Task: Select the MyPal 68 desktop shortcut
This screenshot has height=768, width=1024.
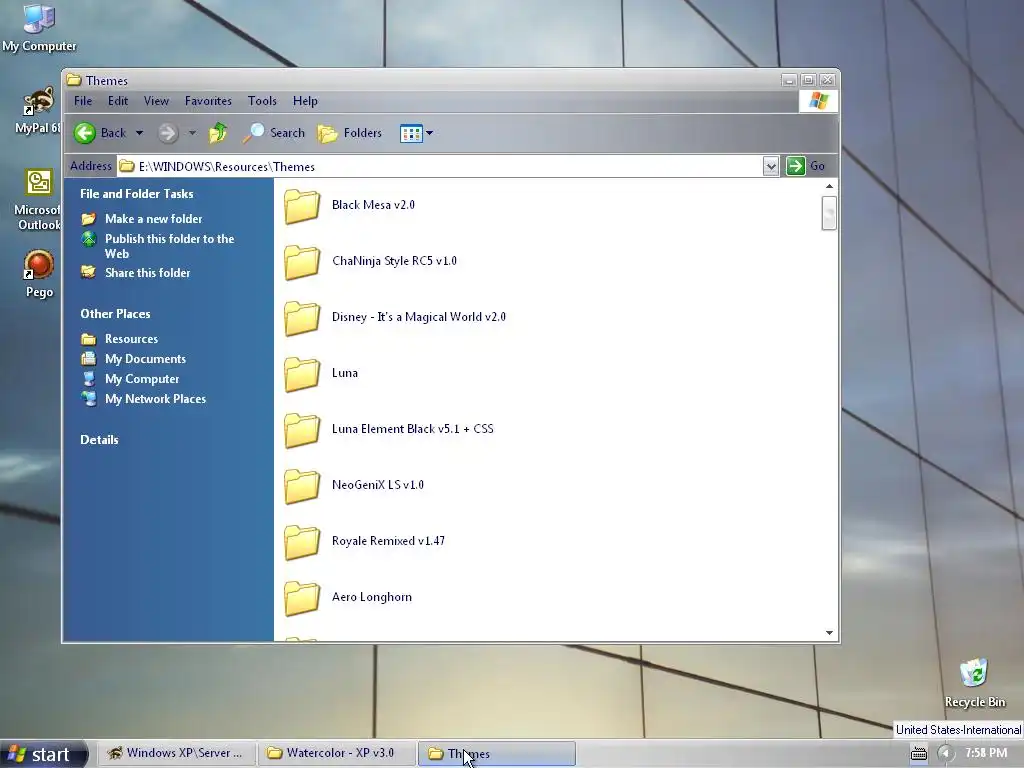Action: [x=37, y=110]
